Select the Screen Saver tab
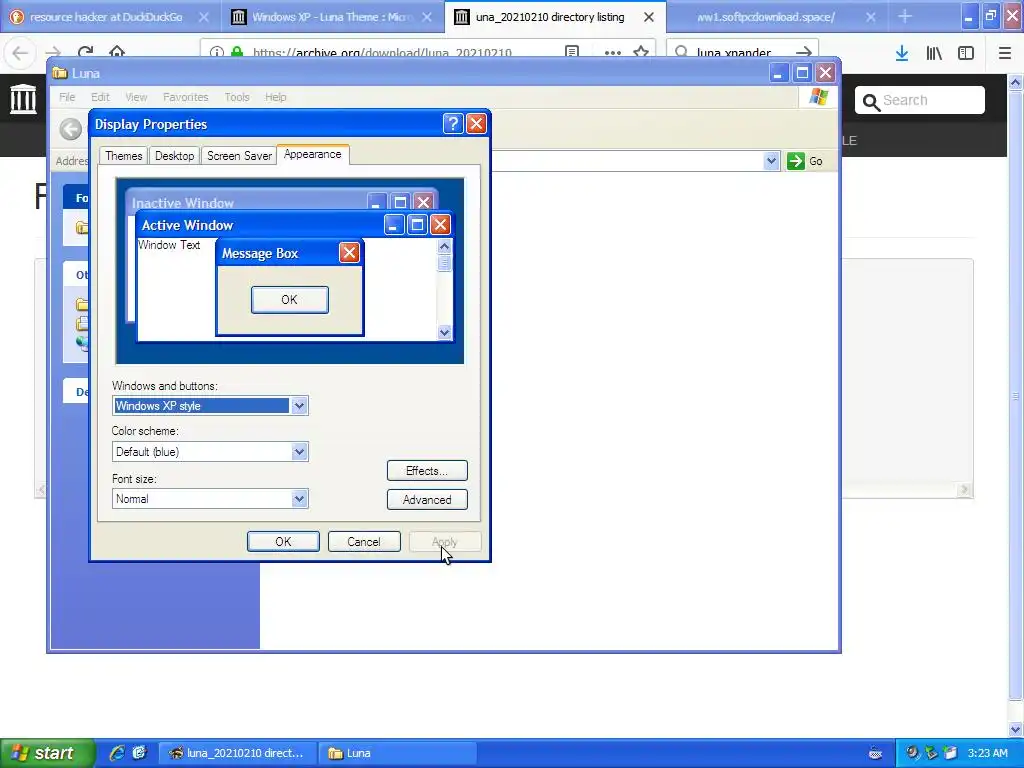The image size is (1024, 768). coord(239,156)
